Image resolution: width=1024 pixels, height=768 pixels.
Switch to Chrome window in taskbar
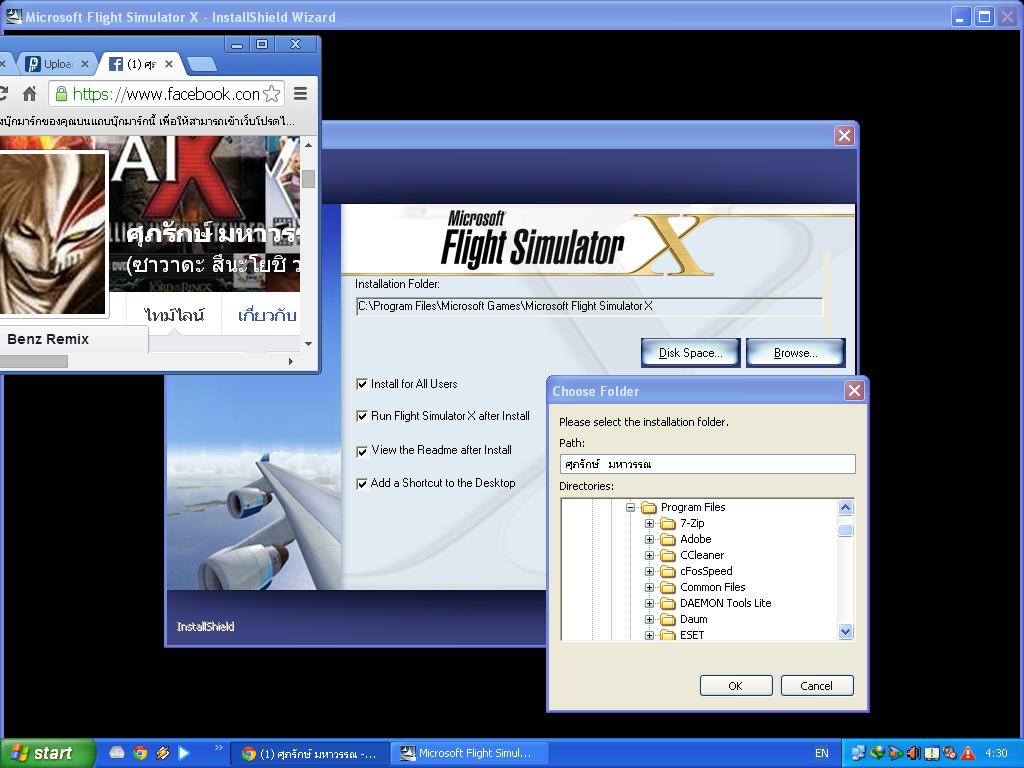(x=310, y=754)
